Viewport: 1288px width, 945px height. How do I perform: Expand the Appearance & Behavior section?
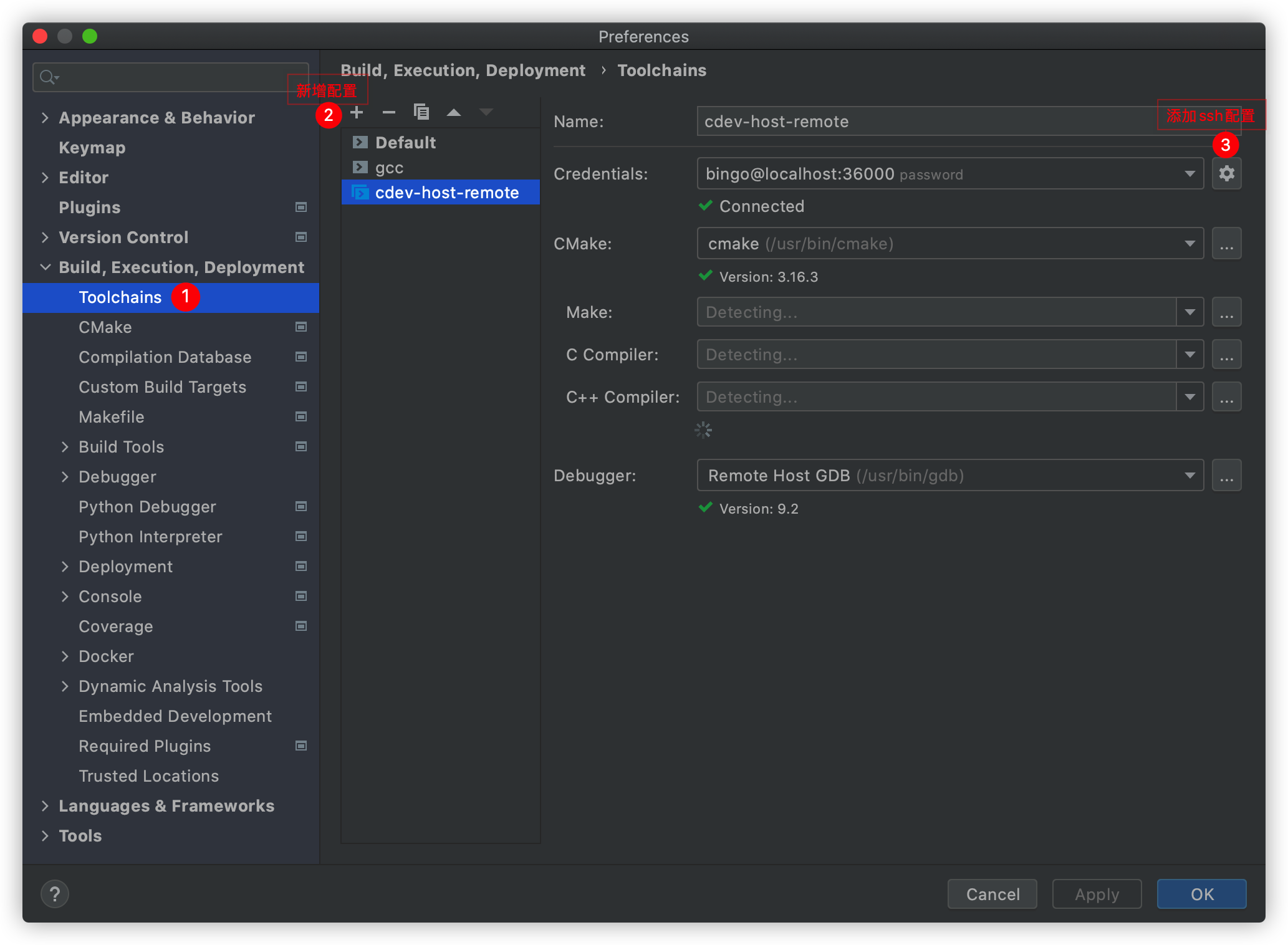pyautogui.click(x=45, y=118)
